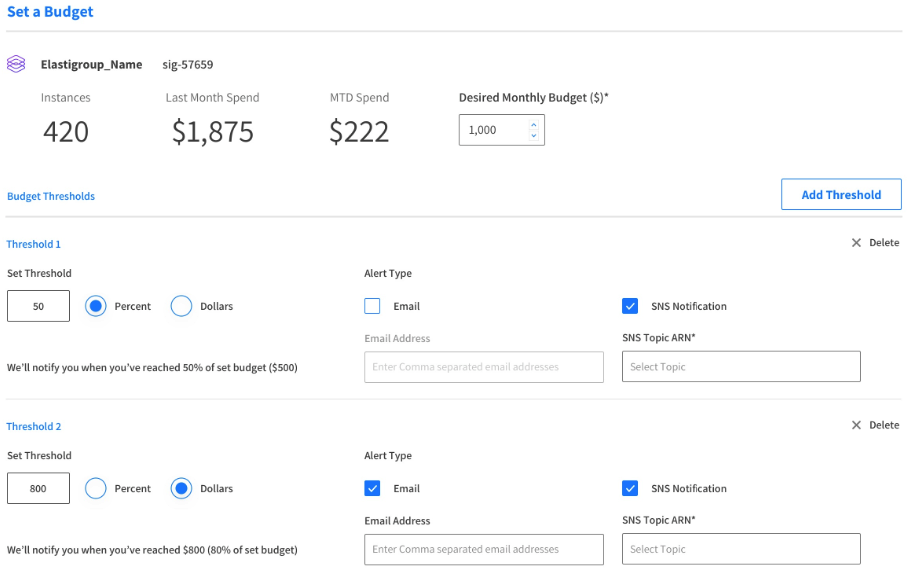Click the Add Threshold button
This screenshot has height=577, width=917.
(841, 195)
